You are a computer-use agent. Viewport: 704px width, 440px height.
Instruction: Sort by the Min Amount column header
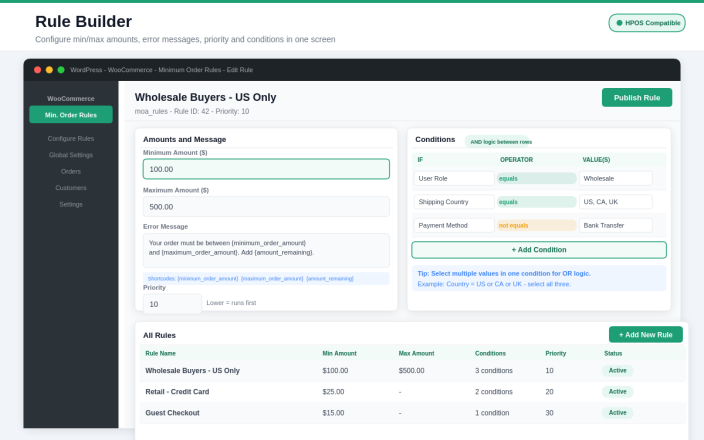[x=339, y=353]
